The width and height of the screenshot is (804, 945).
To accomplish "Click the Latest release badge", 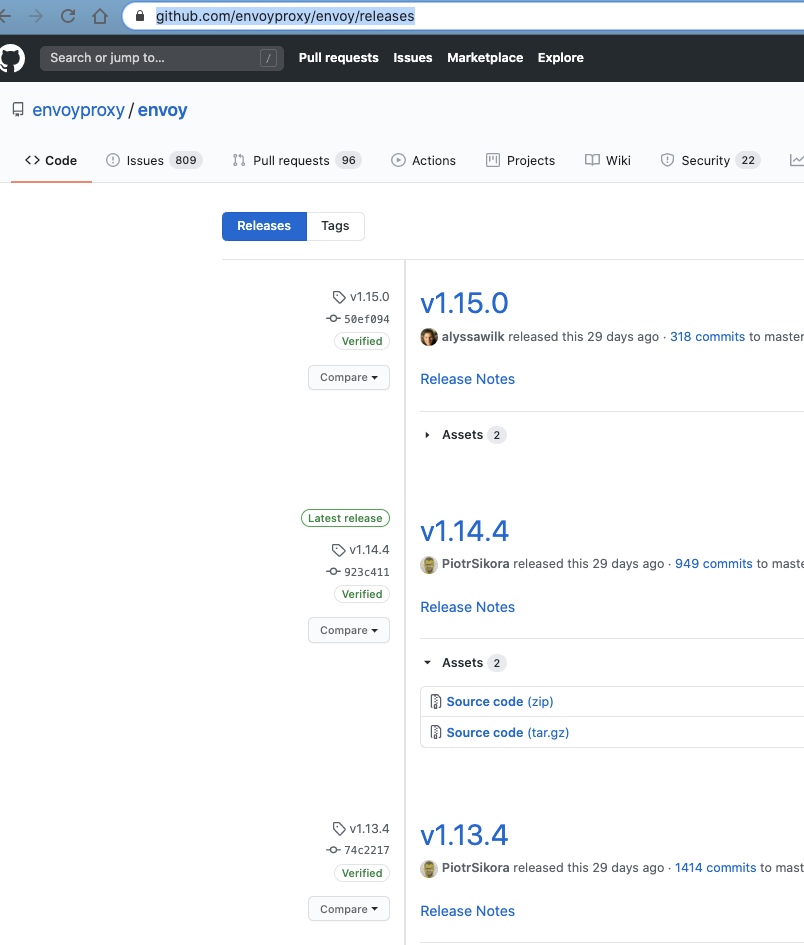I will (345, 518).
